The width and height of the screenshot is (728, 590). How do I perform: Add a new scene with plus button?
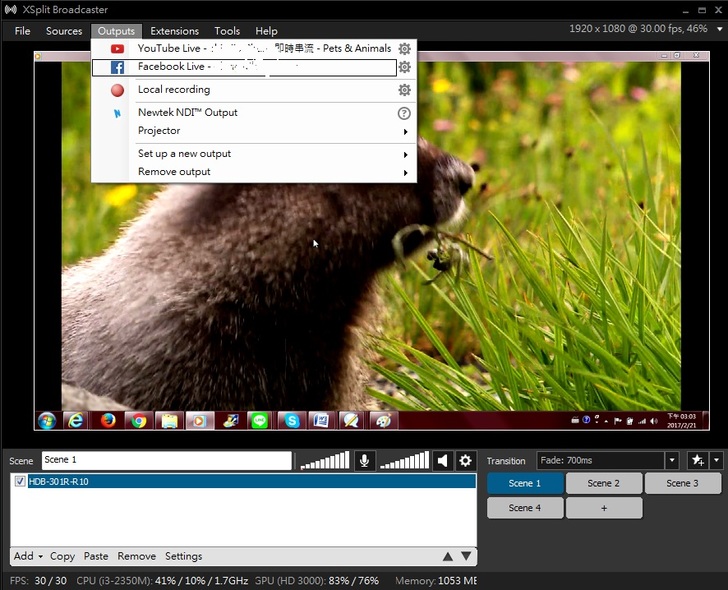tap(603, 508)
